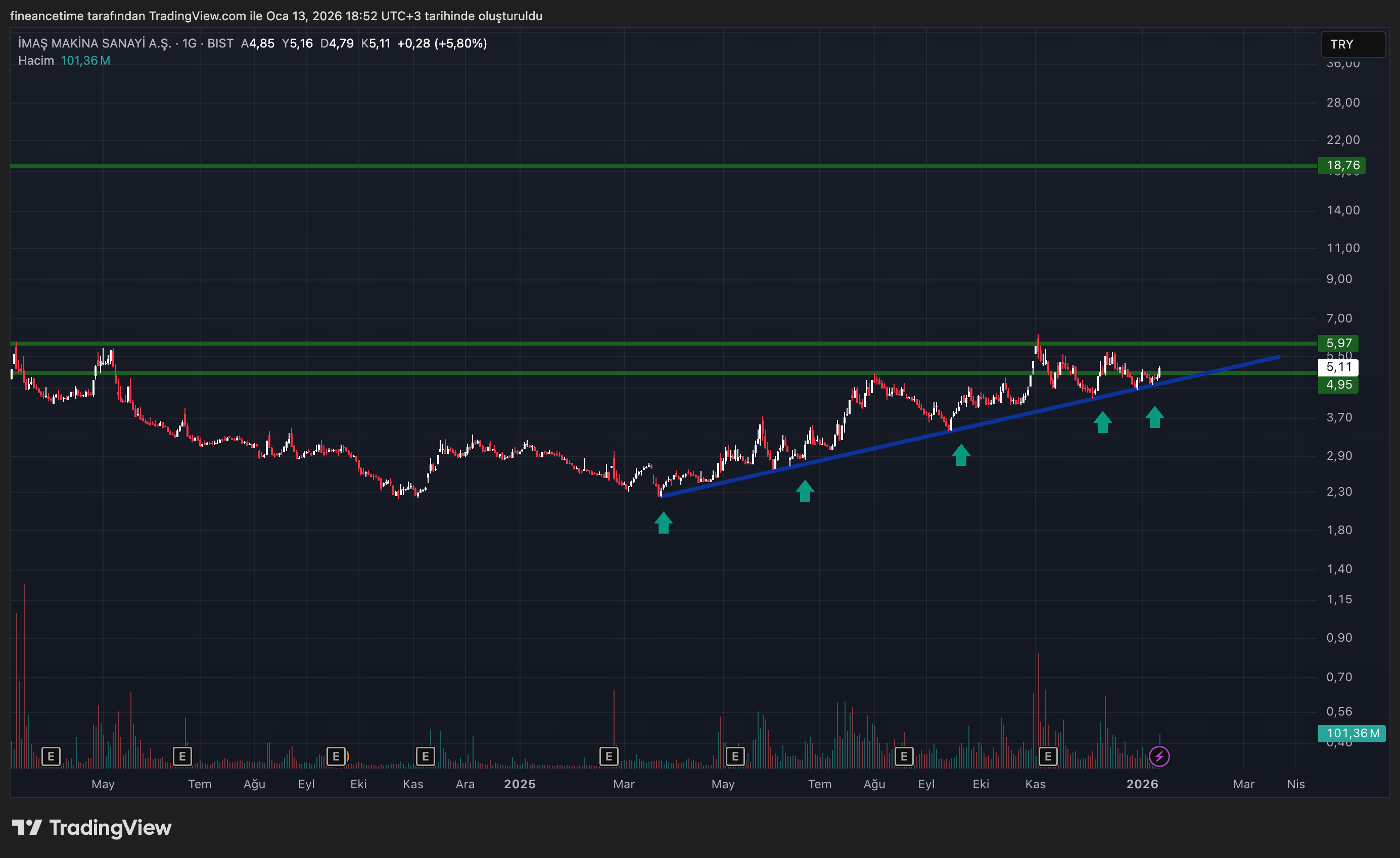The height and width of the screenshot is (858, 1400).
Task: Click the 2026 year label on time axis
Action: [1142, 784]
